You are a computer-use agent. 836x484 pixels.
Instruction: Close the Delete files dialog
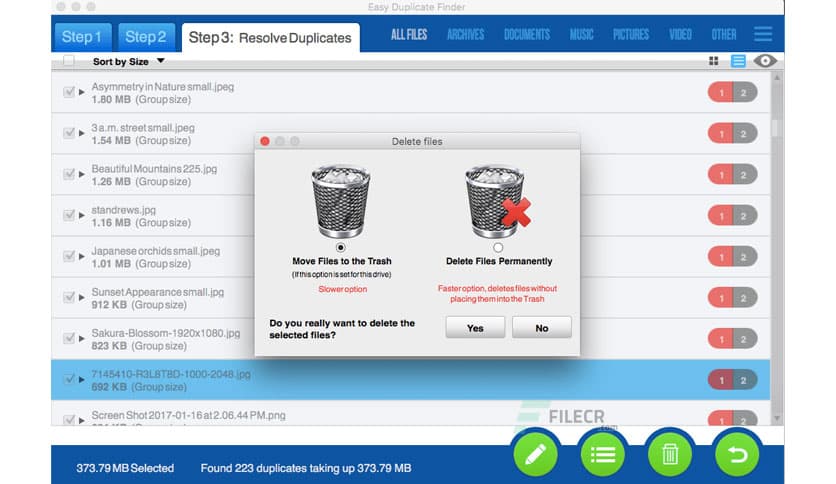coord(265,141)
